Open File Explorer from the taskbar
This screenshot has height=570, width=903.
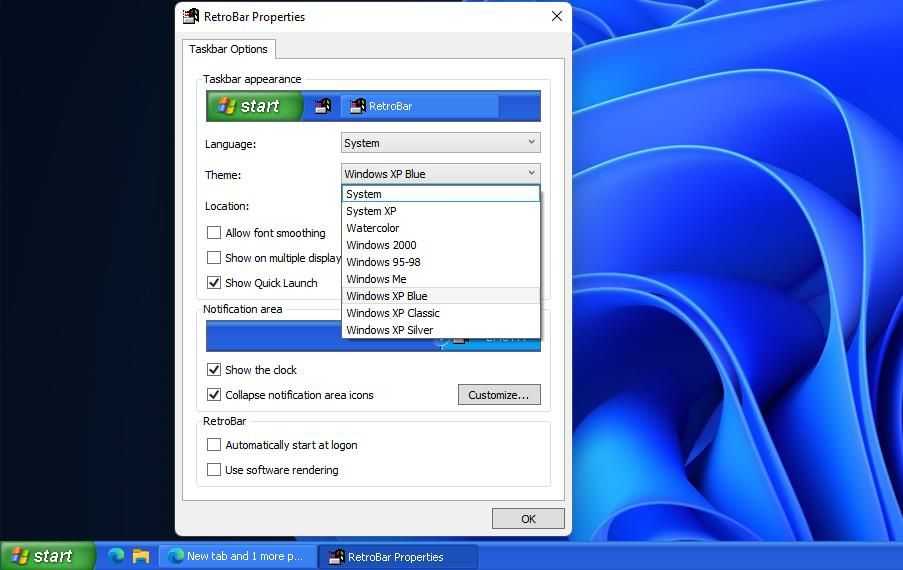tap(141, 556)
